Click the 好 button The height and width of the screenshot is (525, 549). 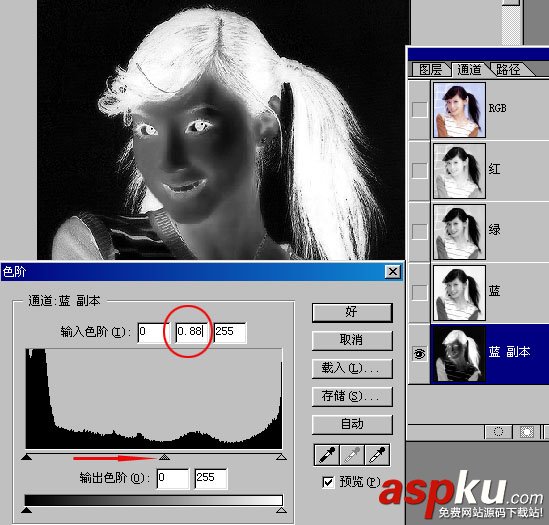(x=352, y=312)
